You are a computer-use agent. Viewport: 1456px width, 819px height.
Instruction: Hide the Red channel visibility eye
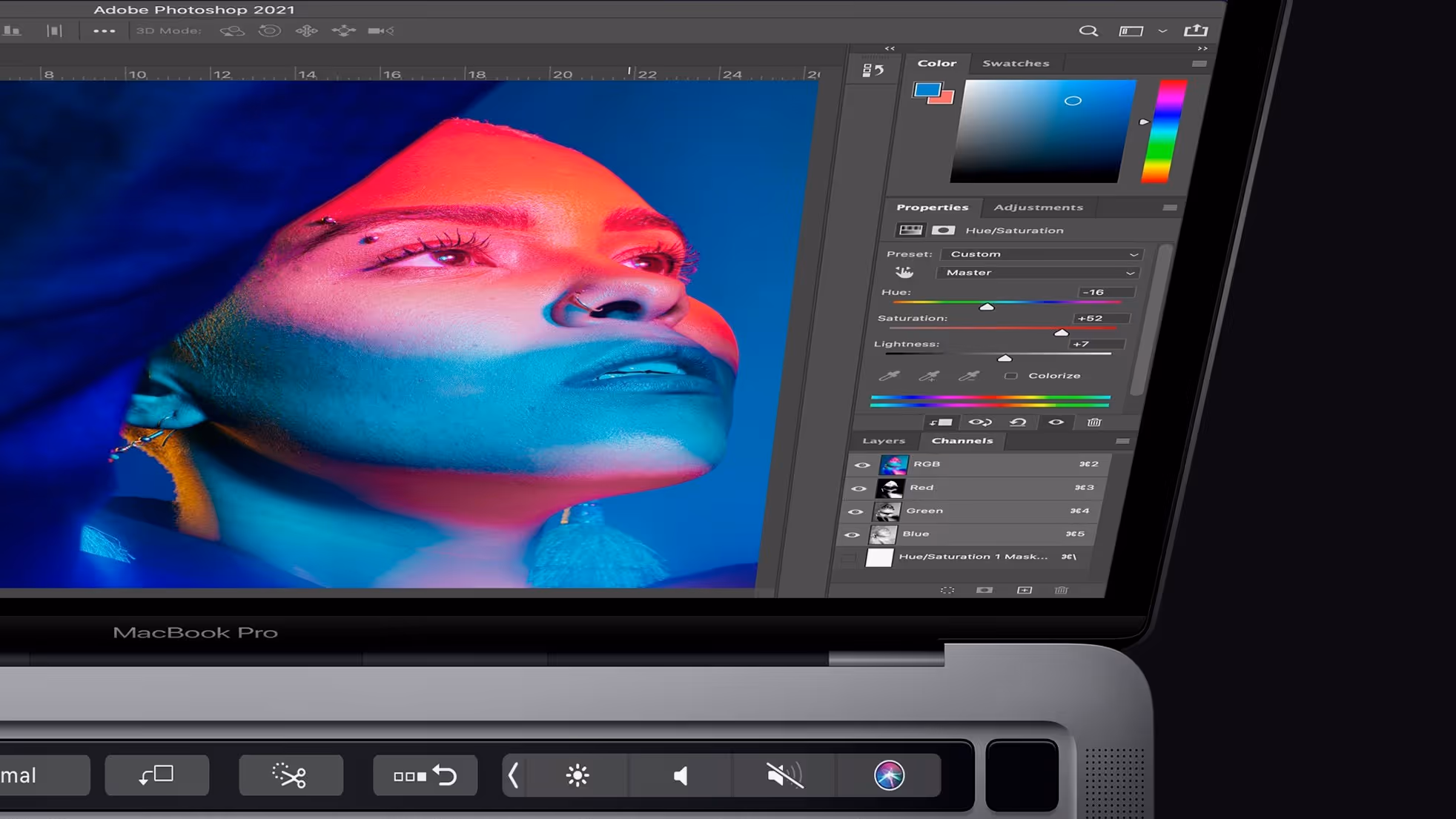[x=858, y=488]
